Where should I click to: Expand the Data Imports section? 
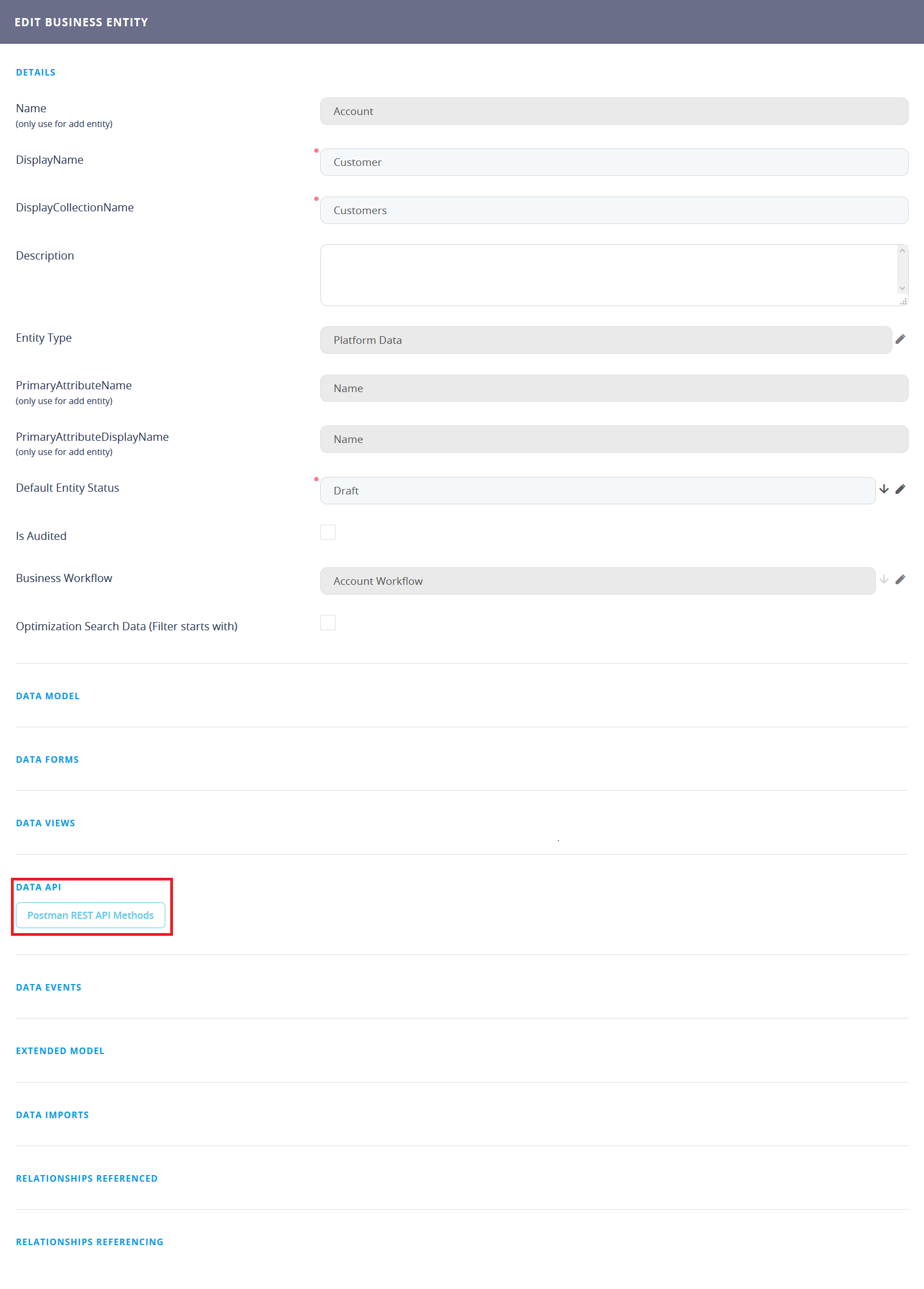pyautogui.click(x=53, y=1115)
